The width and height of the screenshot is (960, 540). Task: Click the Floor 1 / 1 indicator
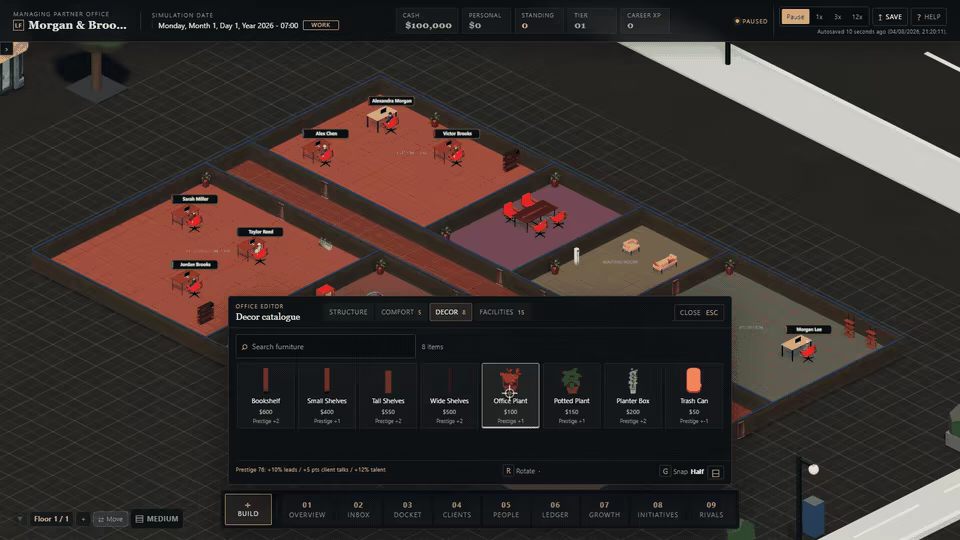(x=51, y=519)
